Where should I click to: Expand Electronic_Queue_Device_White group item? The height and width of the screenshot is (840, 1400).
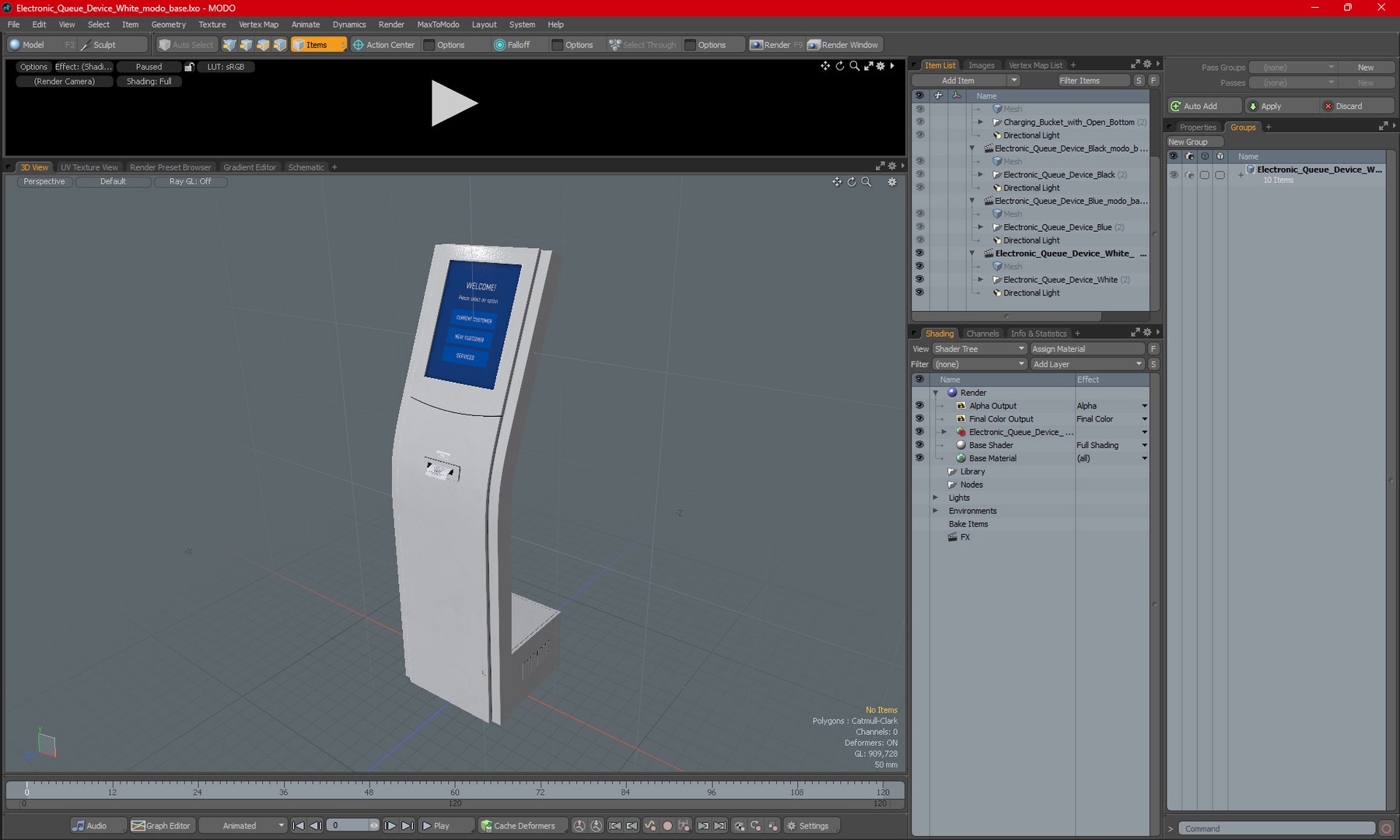click(x=980, y=280)
